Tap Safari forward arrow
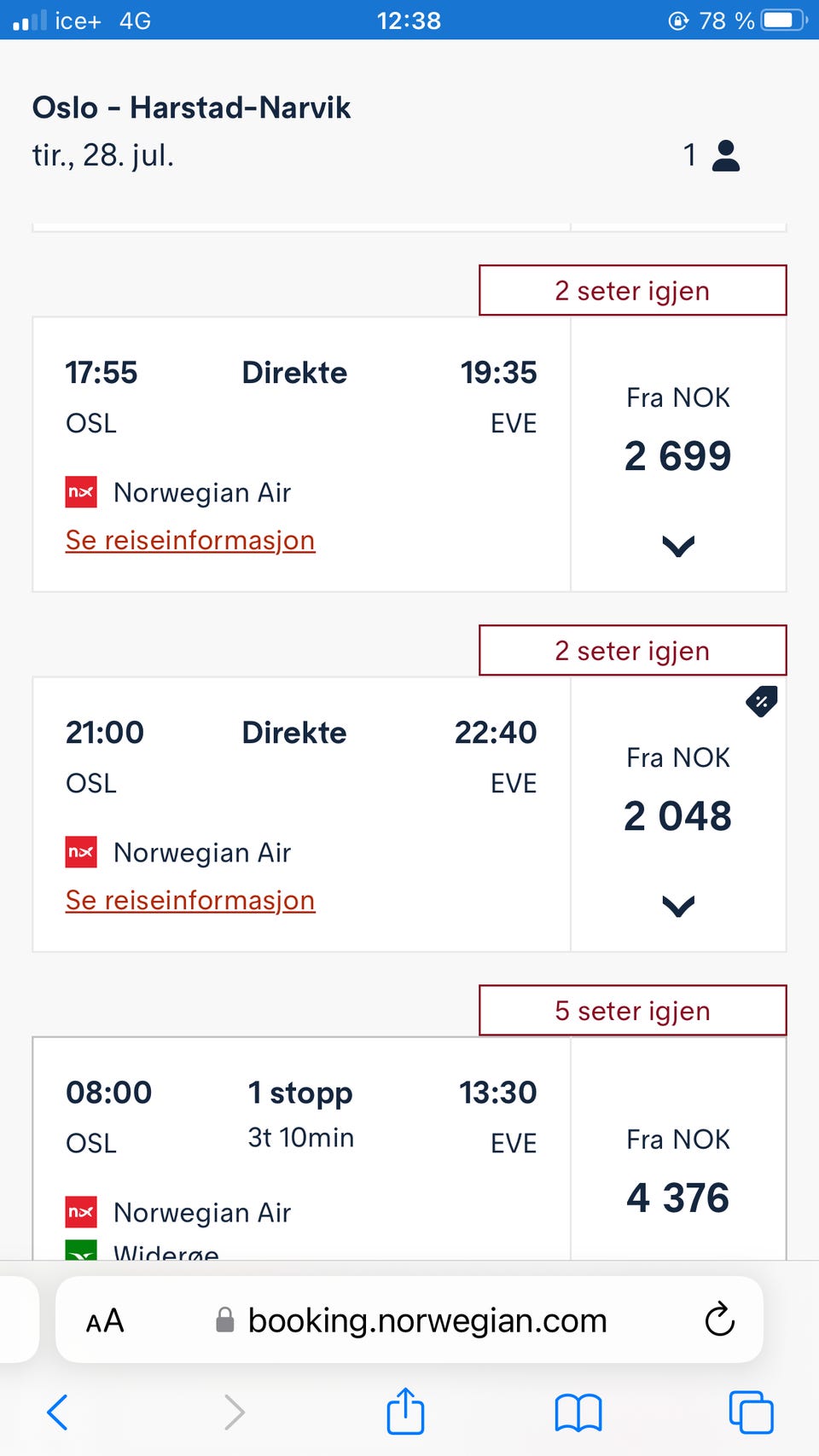 click(234, 1412)
